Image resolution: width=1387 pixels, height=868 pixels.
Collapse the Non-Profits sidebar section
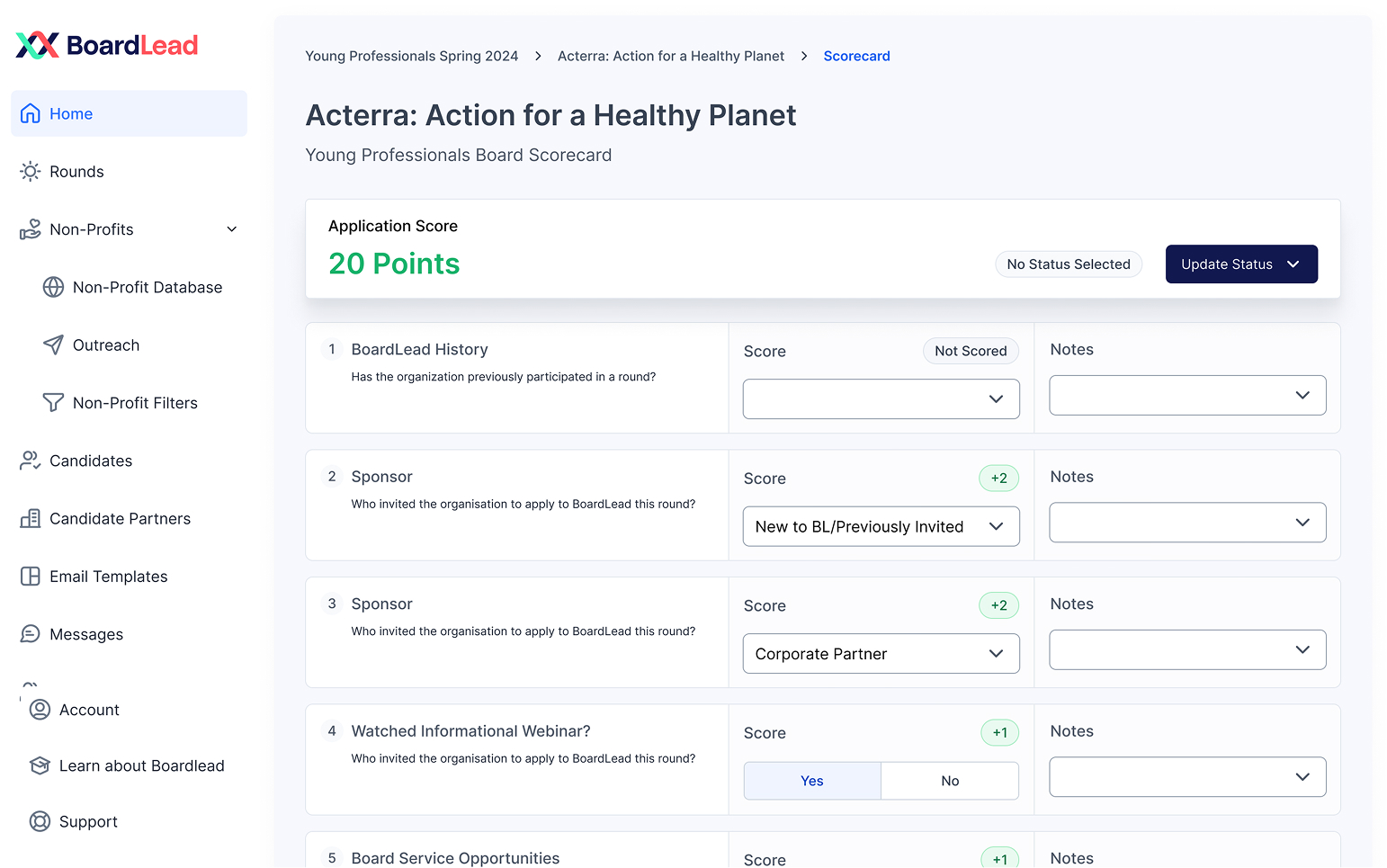click(x=232, y=229)
